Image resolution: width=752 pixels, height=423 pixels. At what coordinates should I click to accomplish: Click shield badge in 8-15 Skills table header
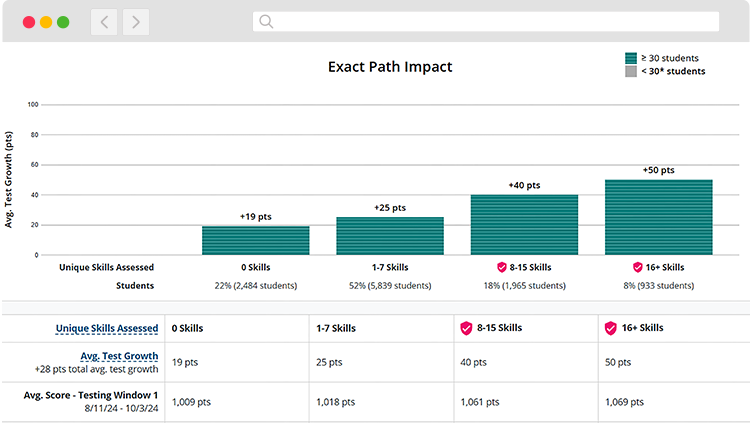pos(465,328)
